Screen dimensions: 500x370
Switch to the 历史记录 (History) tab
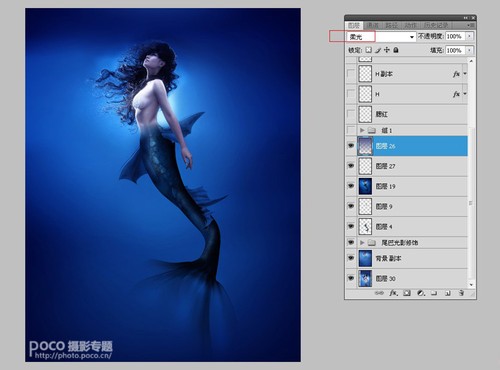click(x=436, y=25)
